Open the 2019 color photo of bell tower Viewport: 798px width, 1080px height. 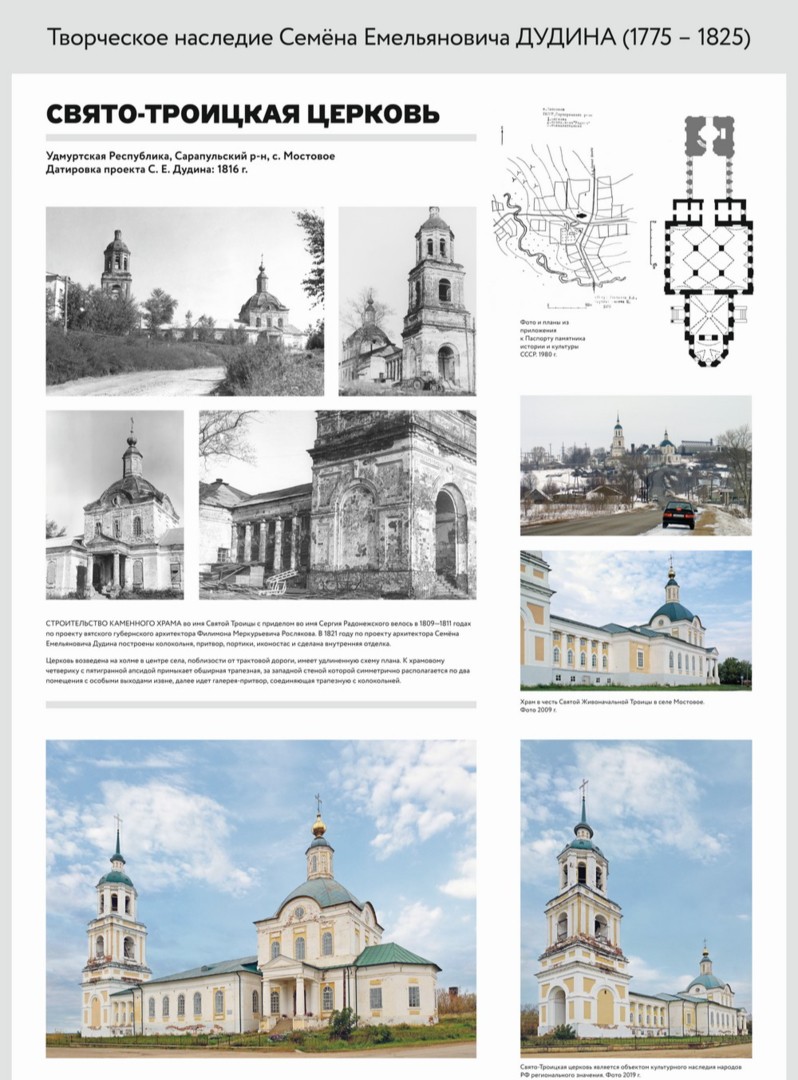635,889
